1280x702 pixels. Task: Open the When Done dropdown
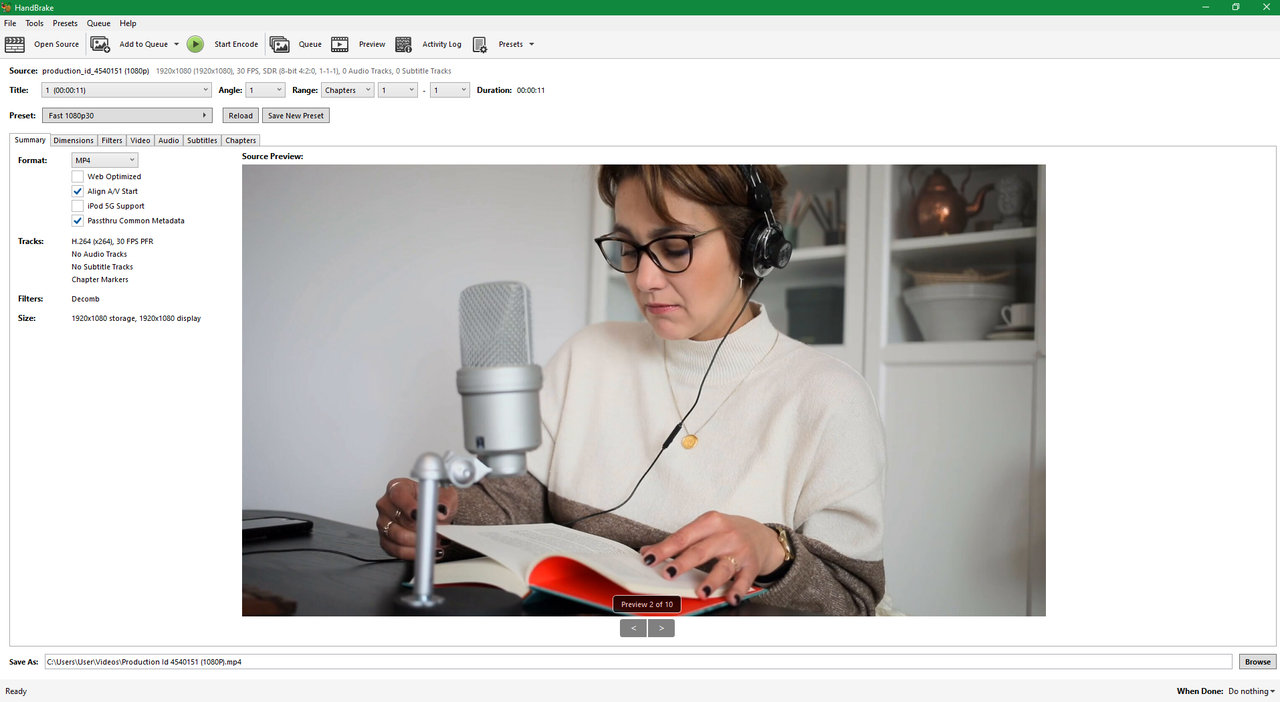point(1251,691)
